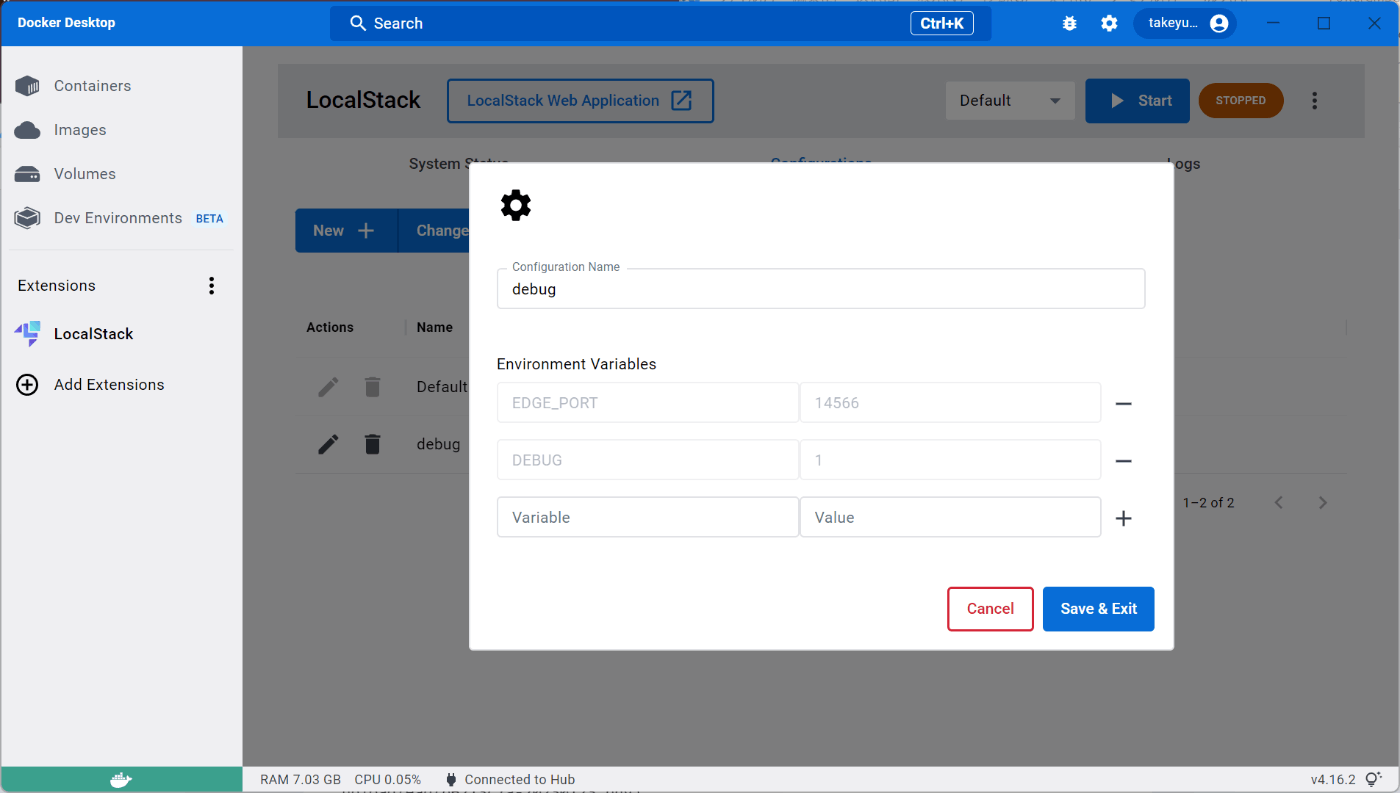The height and width of the screenshot is (793, 1400).
Task: Click the DEBUG variable field
Action: pos(648,460)
